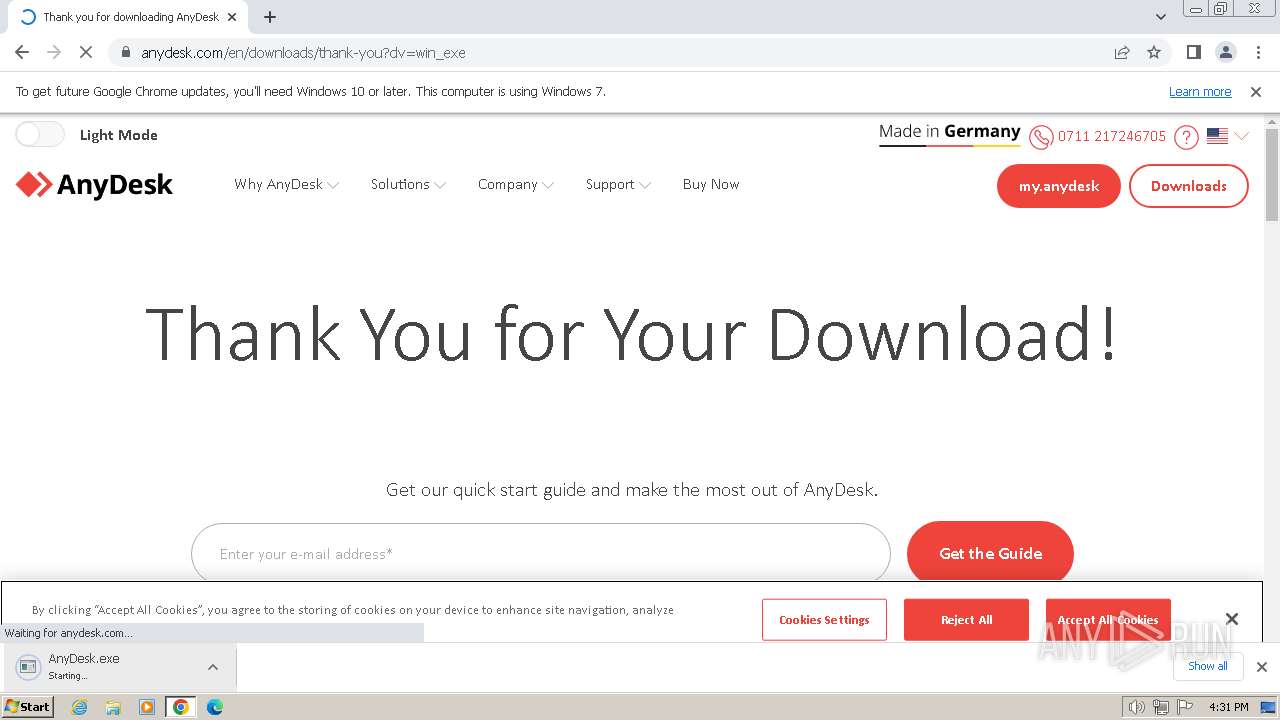The width and height of the screenshot is (1280, 720).
Task: Close the AnyDesk thank-you tab
Action: [233, 16]
